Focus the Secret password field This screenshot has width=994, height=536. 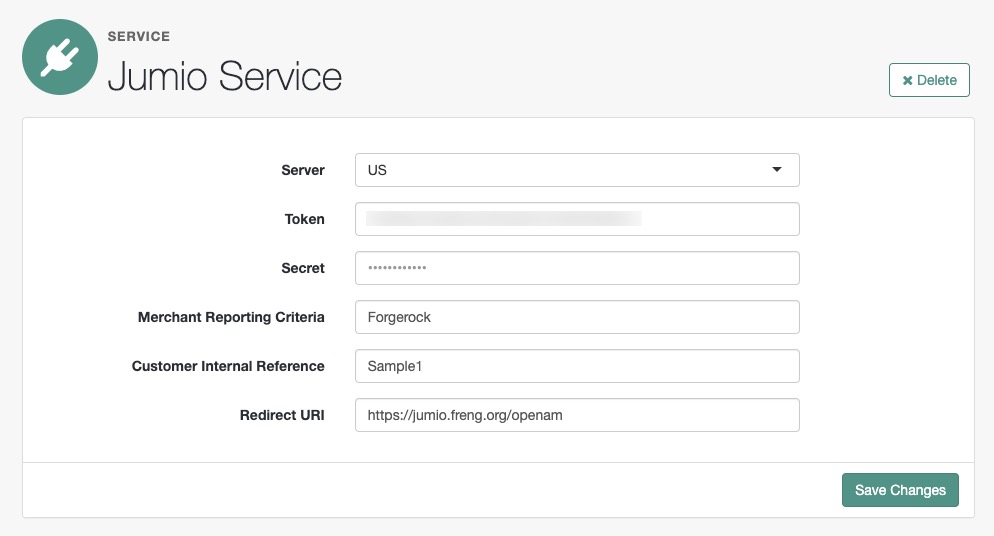point(577,268)
